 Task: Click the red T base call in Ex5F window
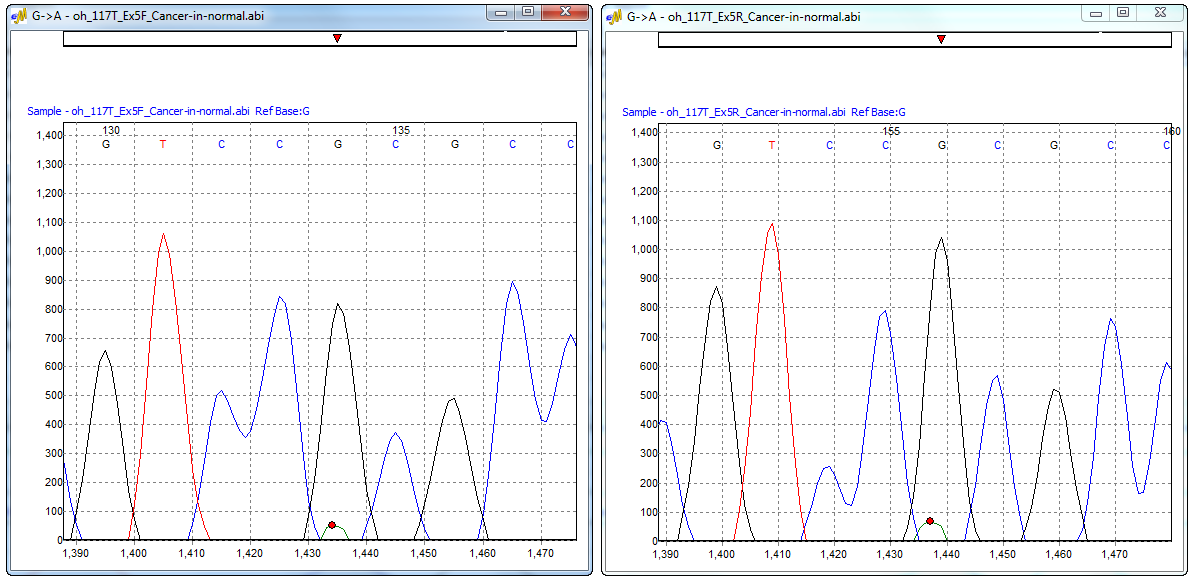pos(163,144)
